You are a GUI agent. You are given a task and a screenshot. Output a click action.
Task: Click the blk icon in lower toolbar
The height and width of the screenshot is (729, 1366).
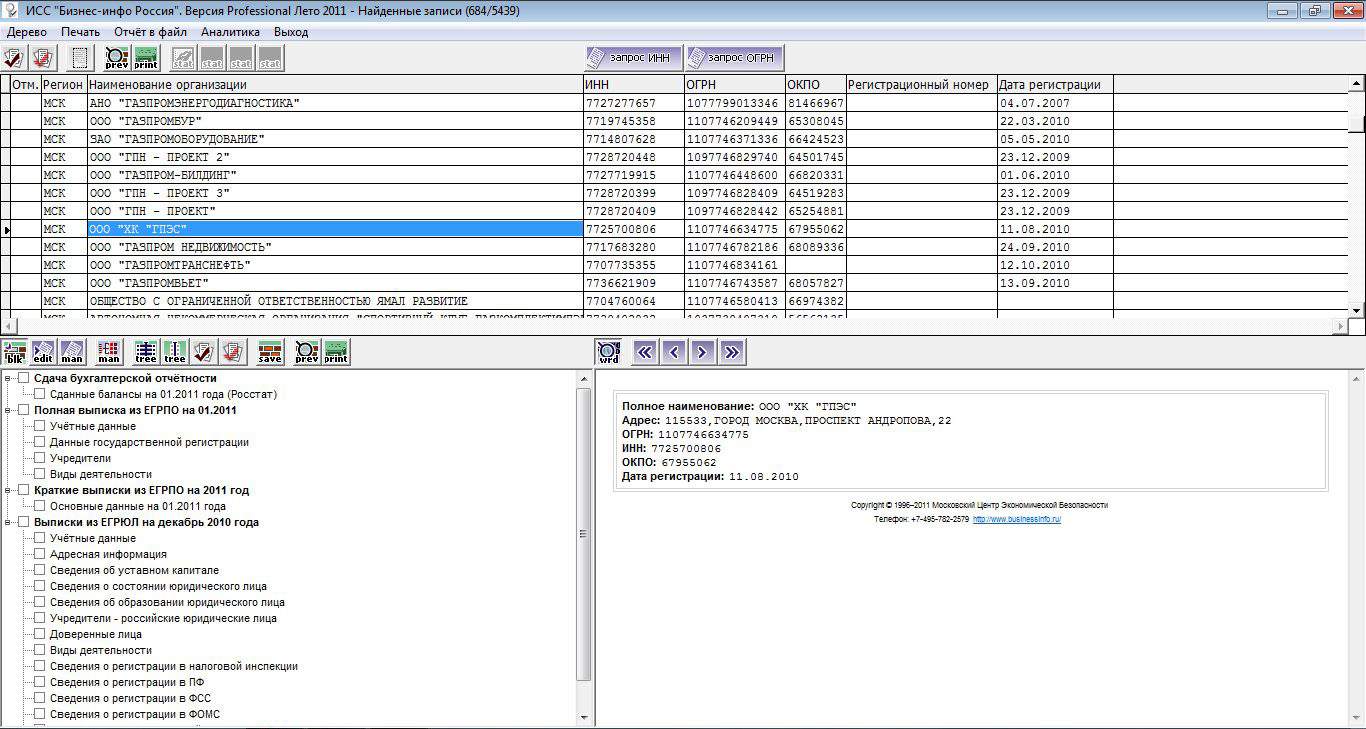coord(15,352)
